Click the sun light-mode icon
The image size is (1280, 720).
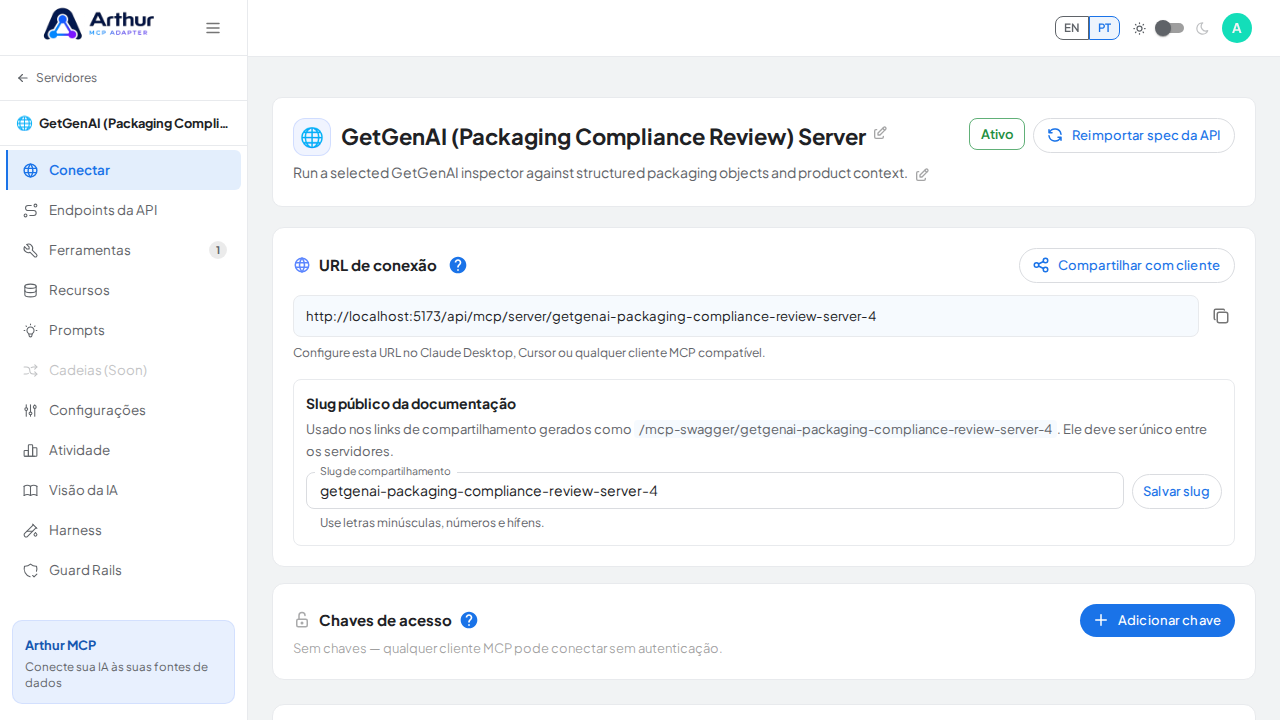click(x=1139, y=28)
